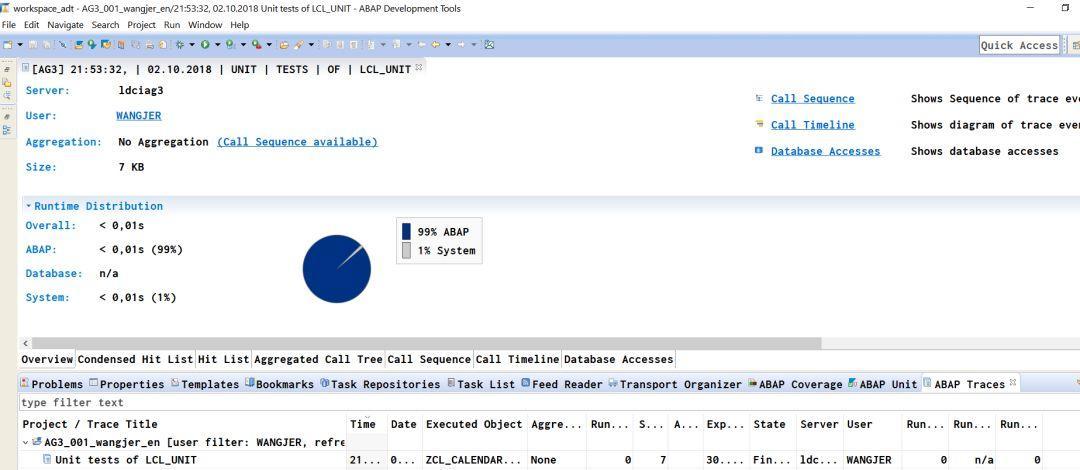Image resolution: width=1080 pixels, height=470 pixels.
Task: Click the gray 1% System legend swatch
Action: click(x=406, y=250)
